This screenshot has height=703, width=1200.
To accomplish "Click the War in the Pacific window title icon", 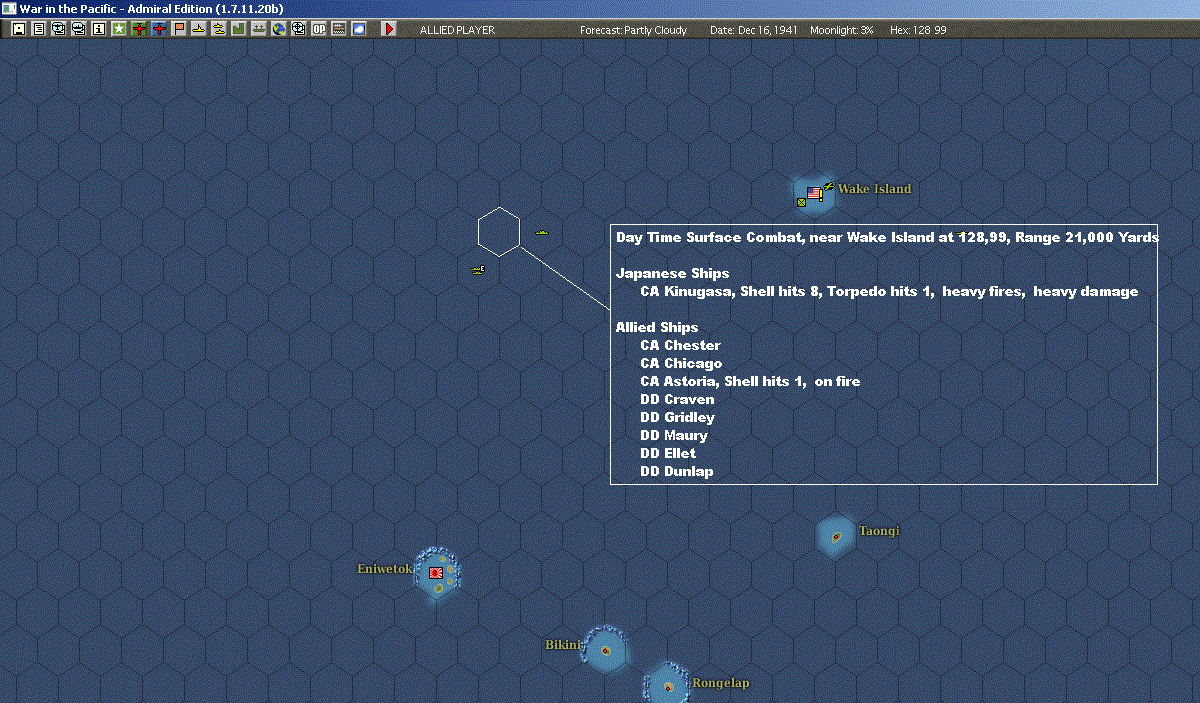I will click(x=9, y=8).
